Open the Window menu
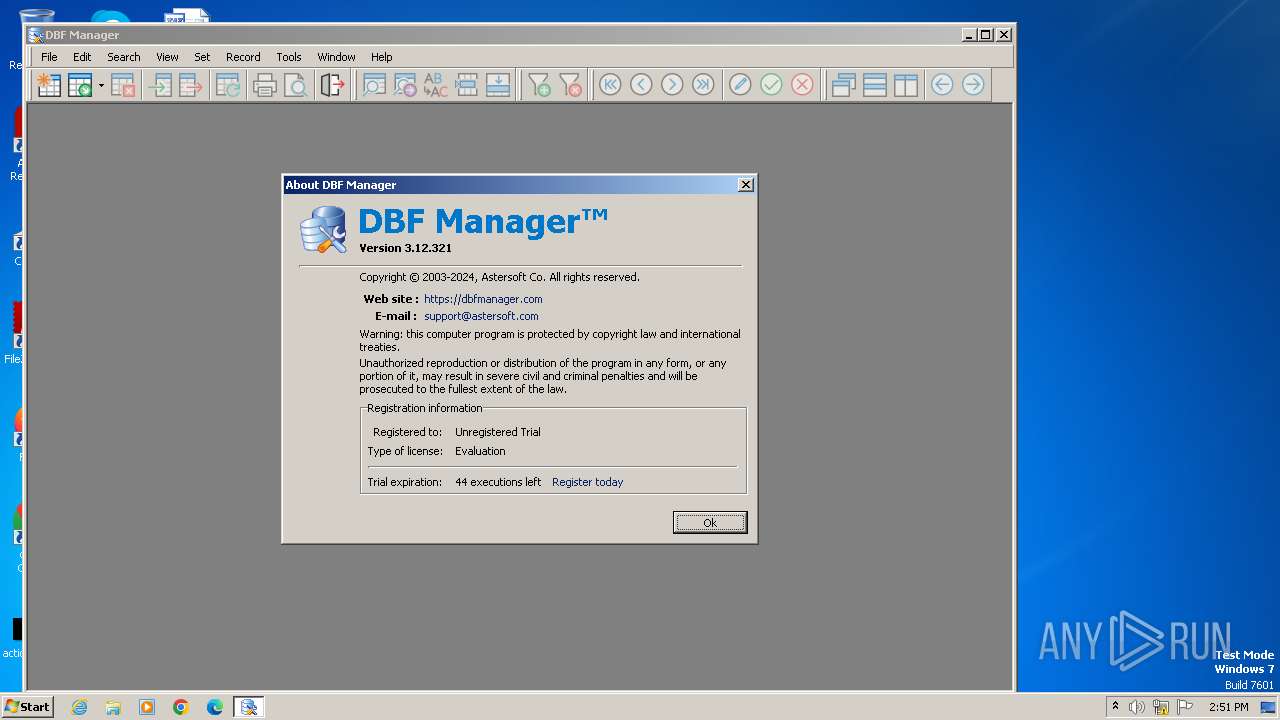 point(336,57)
